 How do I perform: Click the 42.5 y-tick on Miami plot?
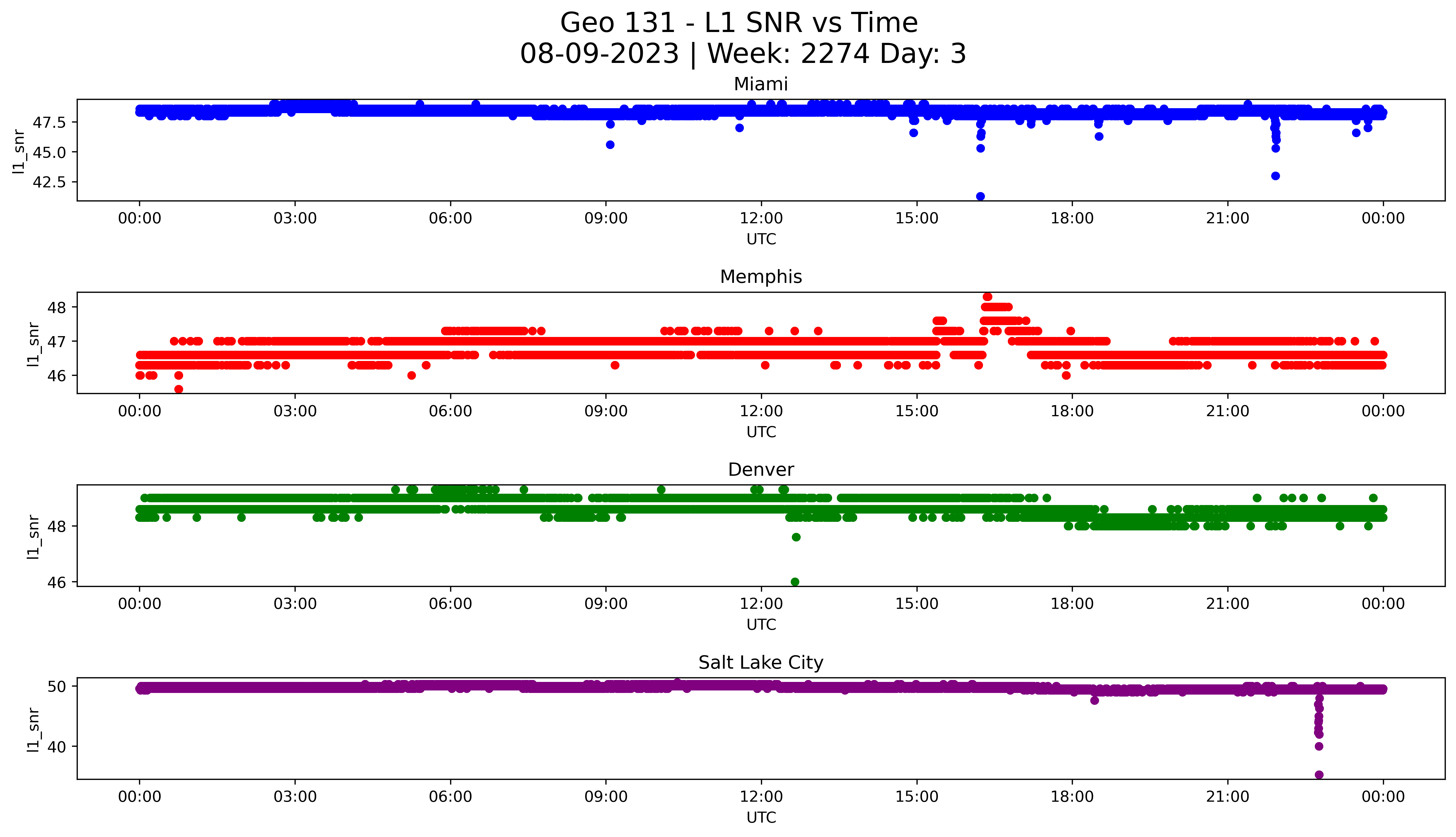(x=49, y=182)
